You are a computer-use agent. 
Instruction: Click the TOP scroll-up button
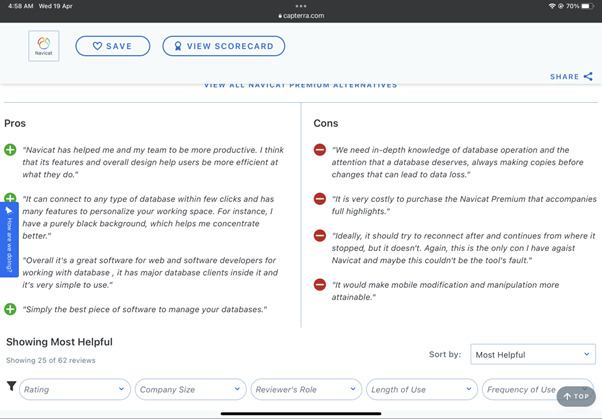point(576,396)
